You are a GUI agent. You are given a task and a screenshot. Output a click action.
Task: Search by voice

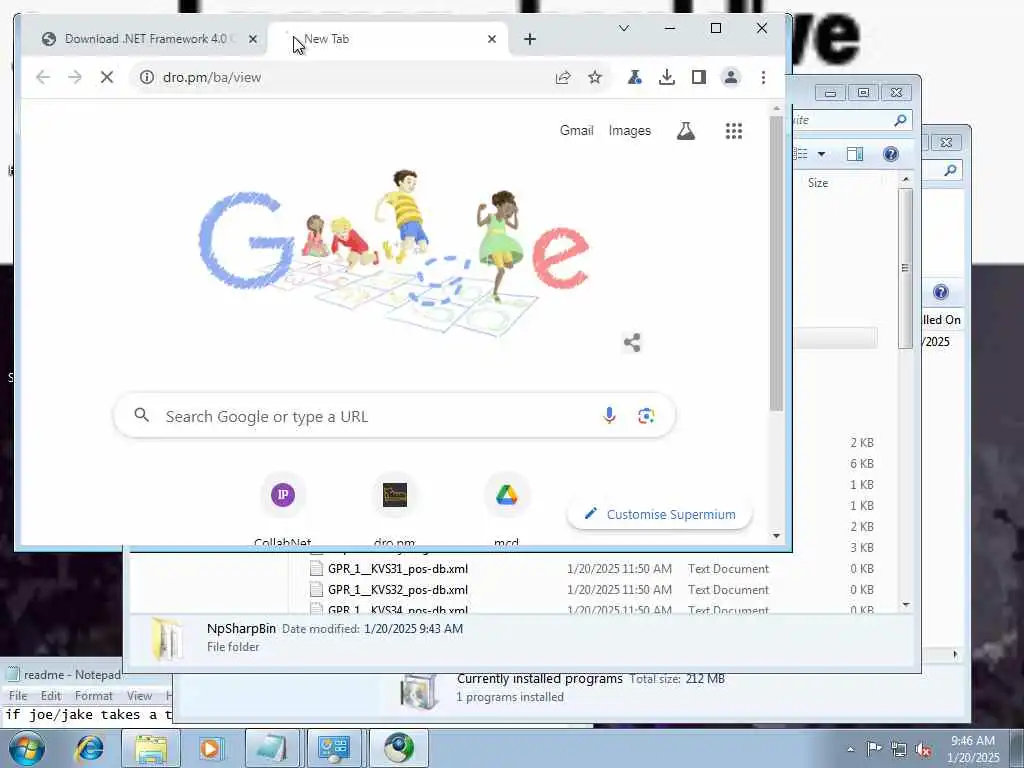pyautogui.click(x=609, y=415)
